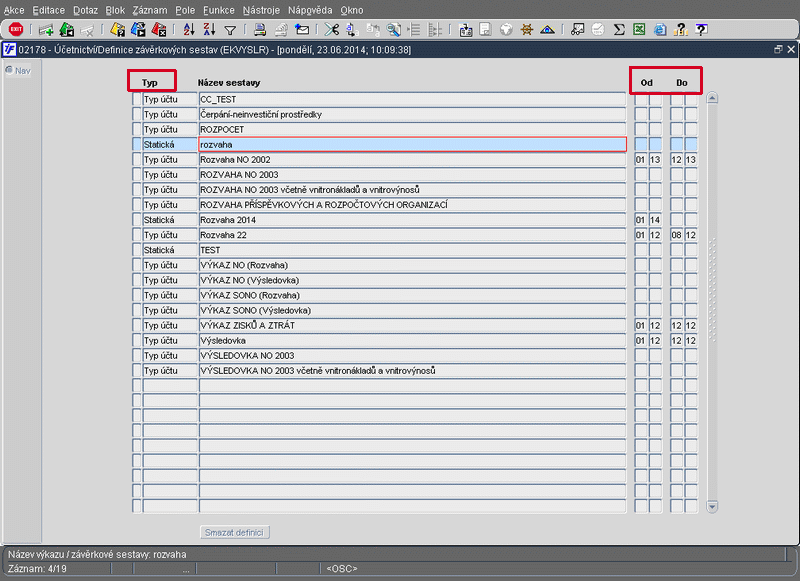This screenshot has width=800, height=581.
Task: Click the floppy disk export icon
Action: coord(466,30)
